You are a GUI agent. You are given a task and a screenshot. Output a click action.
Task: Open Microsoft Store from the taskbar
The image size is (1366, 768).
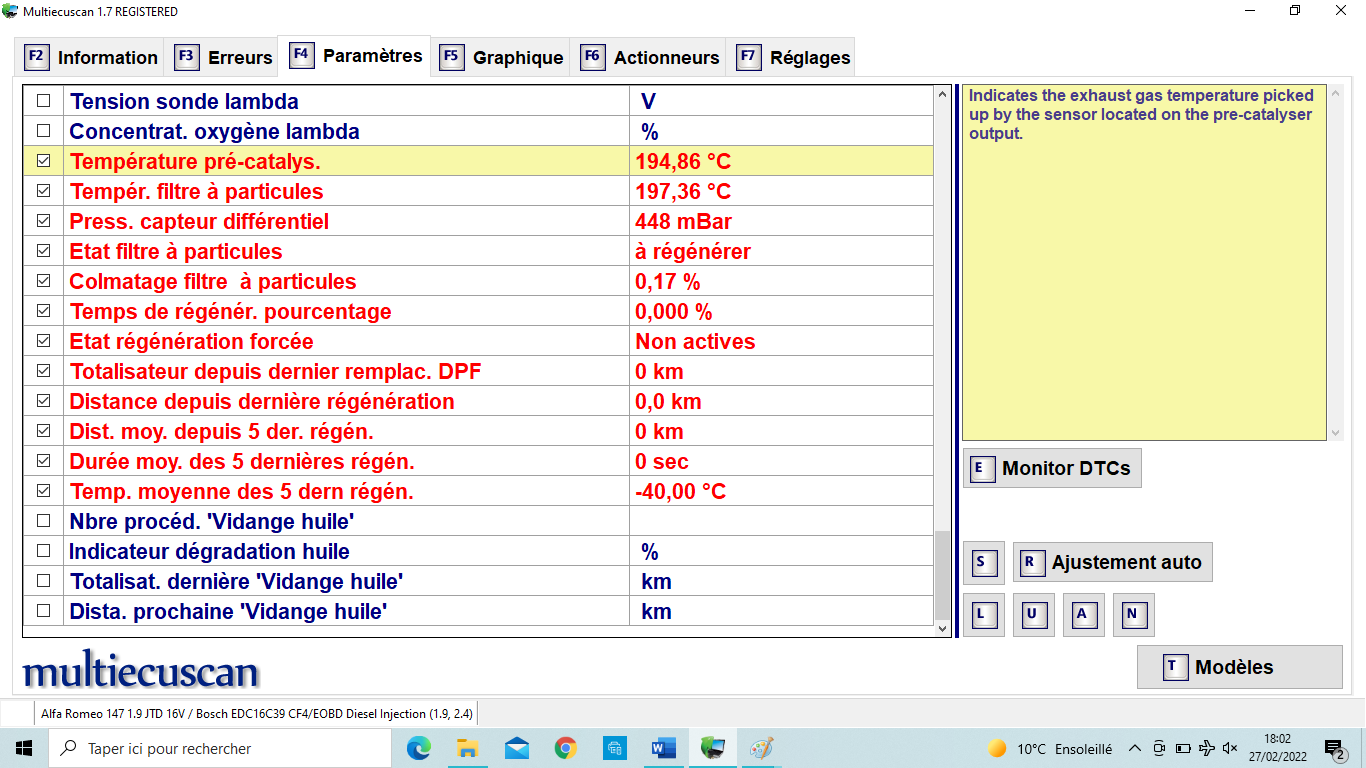pos(614,748)
